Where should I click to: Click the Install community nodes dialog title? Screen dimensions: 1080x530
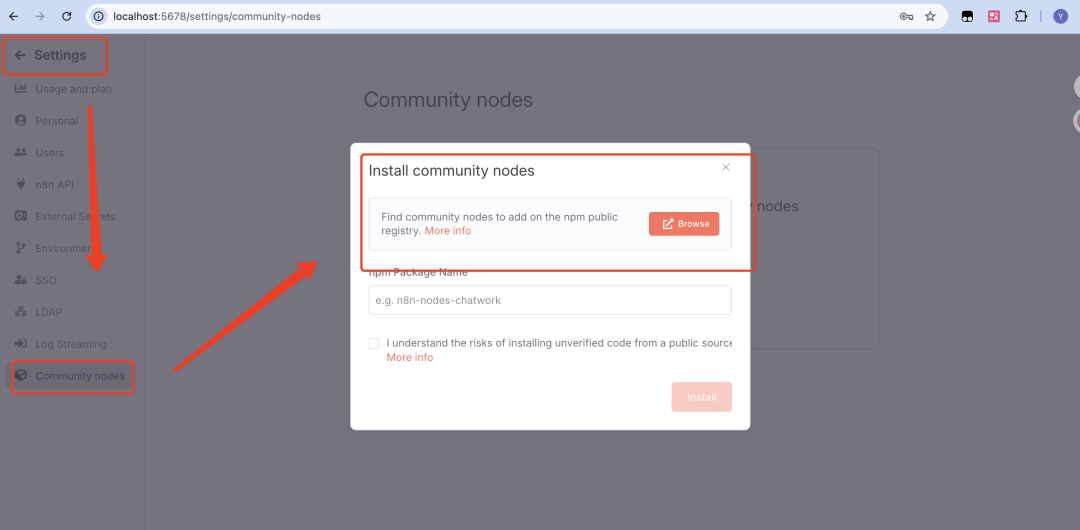(x=452, y=171)
